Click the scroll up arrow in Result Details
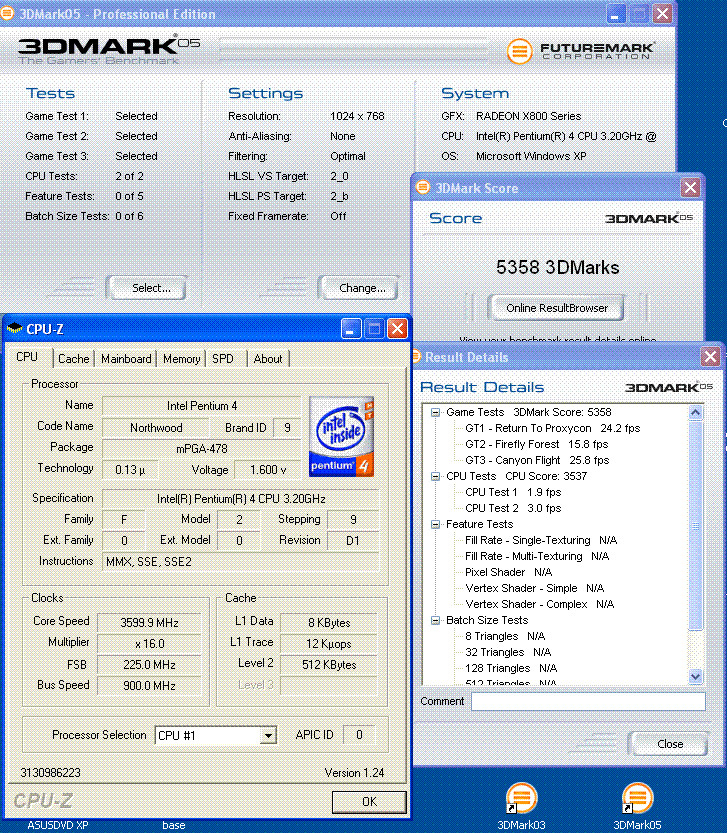727x833 pixels. [696, 412]
